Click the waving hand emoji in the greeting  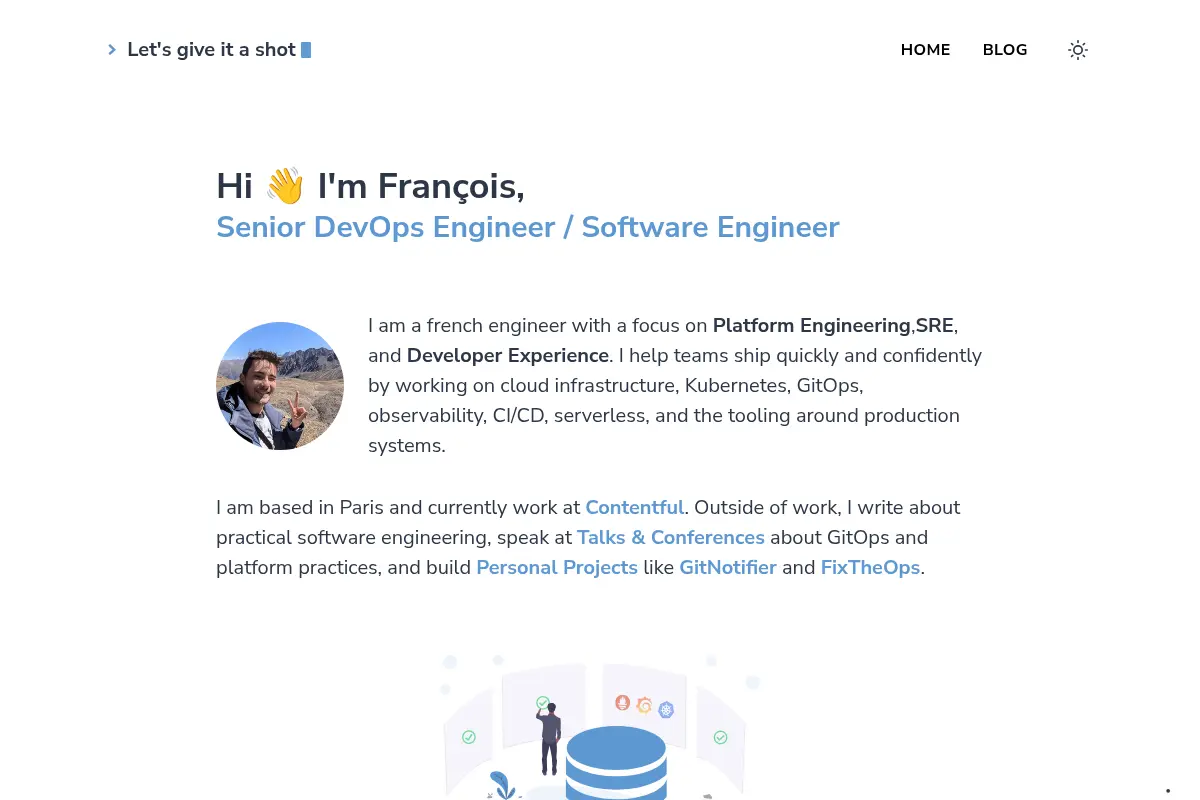(x=285, y=186)
